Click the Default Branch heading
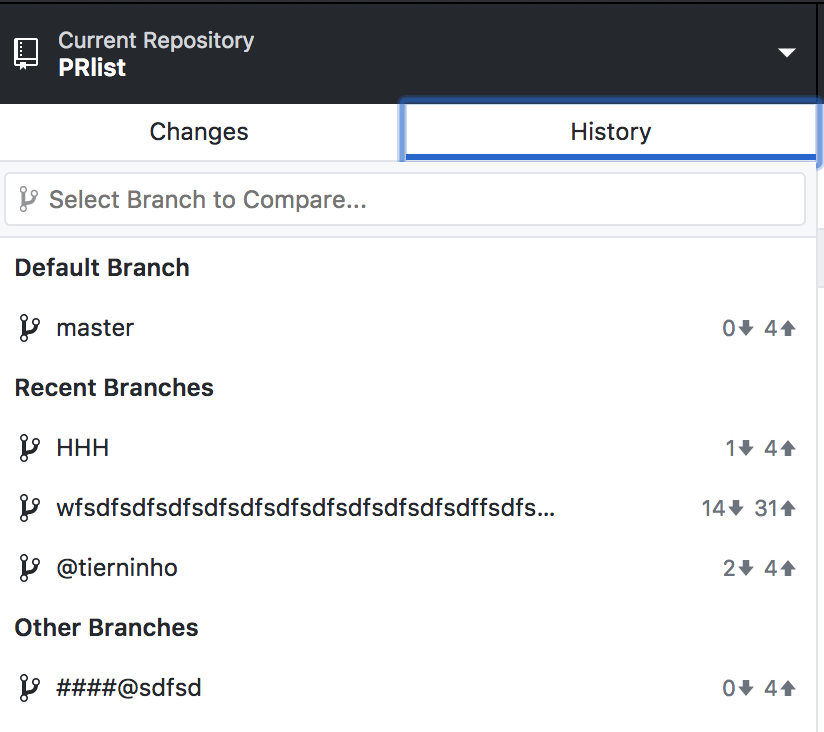824x732 pixels. tap(102, 267)
